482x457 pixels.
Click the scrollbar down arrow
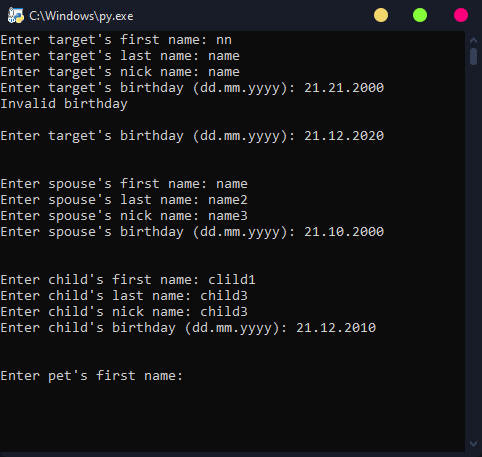click(473, 444)
